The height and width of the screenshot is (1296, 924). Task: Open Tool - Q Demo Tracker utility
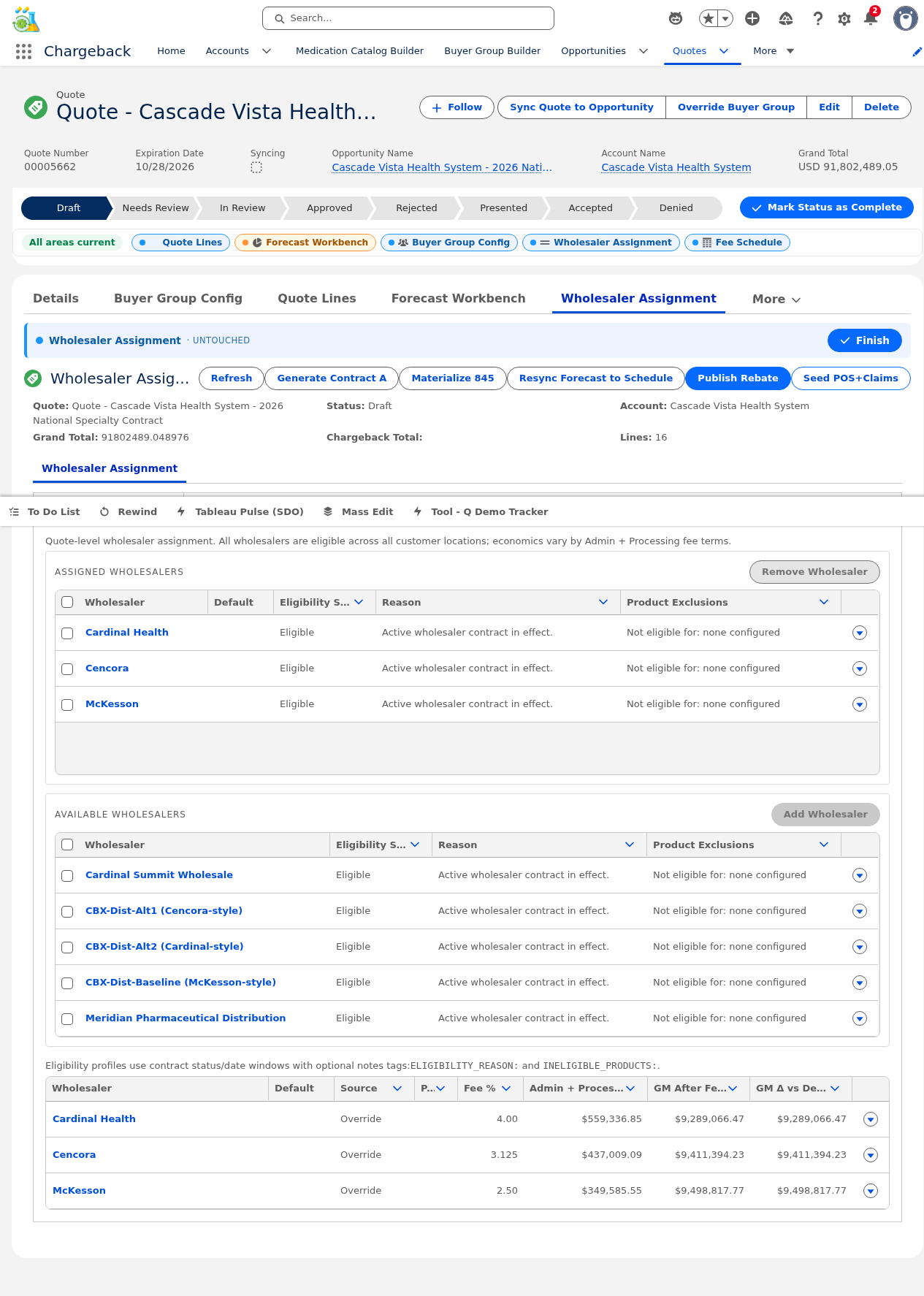[481, 512]
